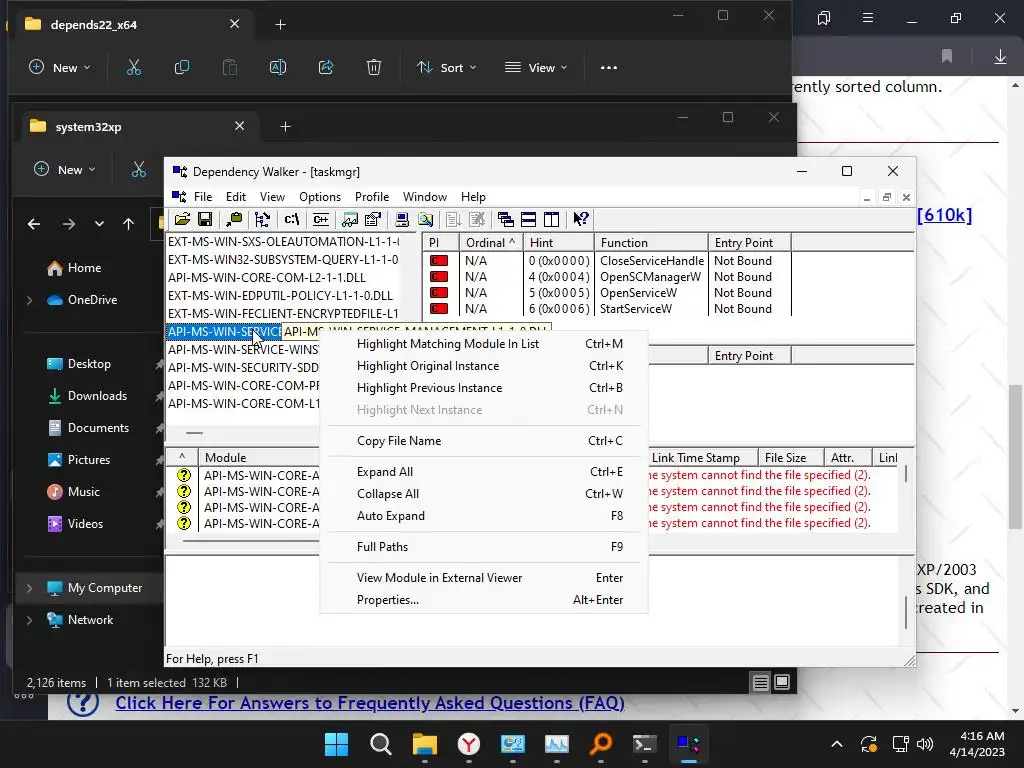Select EXT-MS-WIN-EDPUTIL-POLICY-L1-1-0.DLL tree item

(x=281, y=296)
